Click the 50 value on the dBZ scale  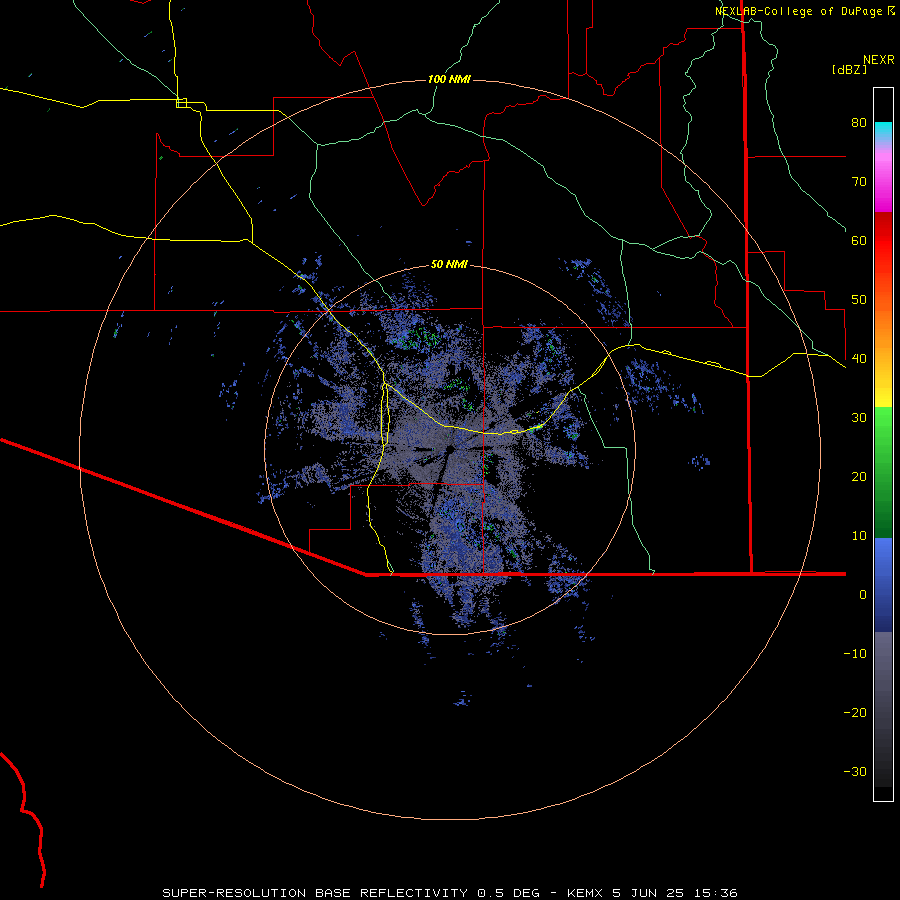[859, 300]
